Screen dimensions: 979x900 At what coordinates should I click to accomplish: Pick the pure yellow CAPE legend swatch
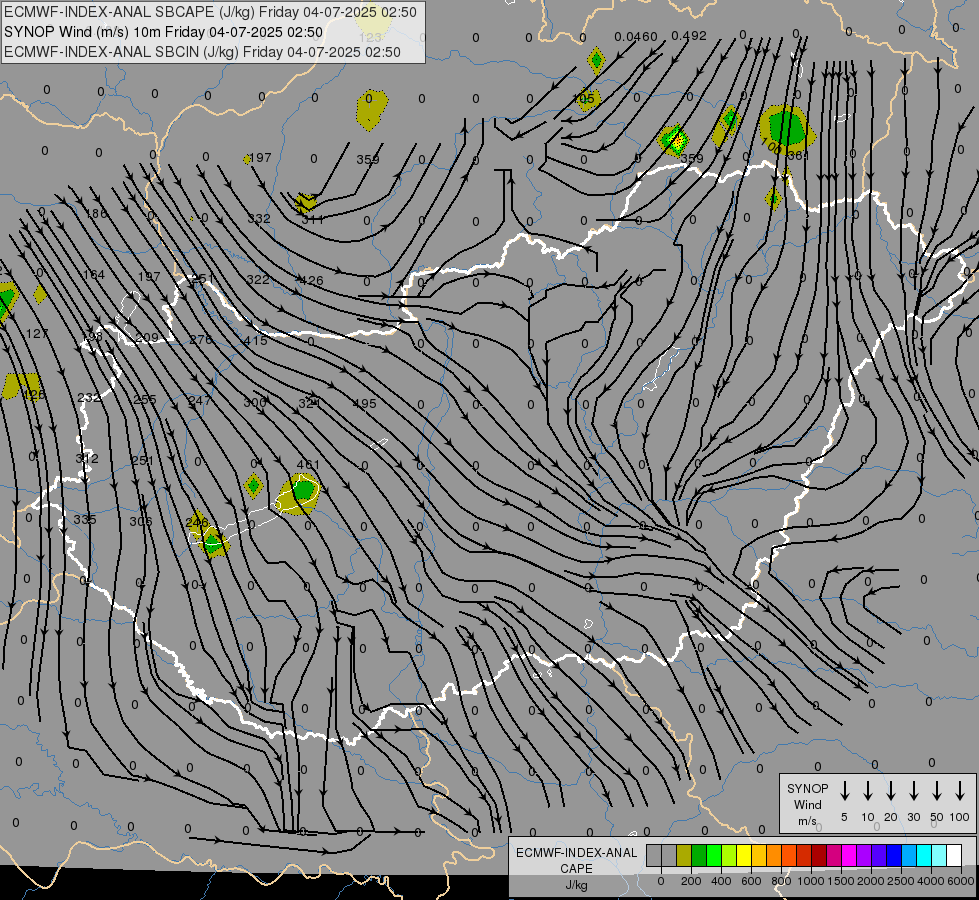[x=744, y=856]
